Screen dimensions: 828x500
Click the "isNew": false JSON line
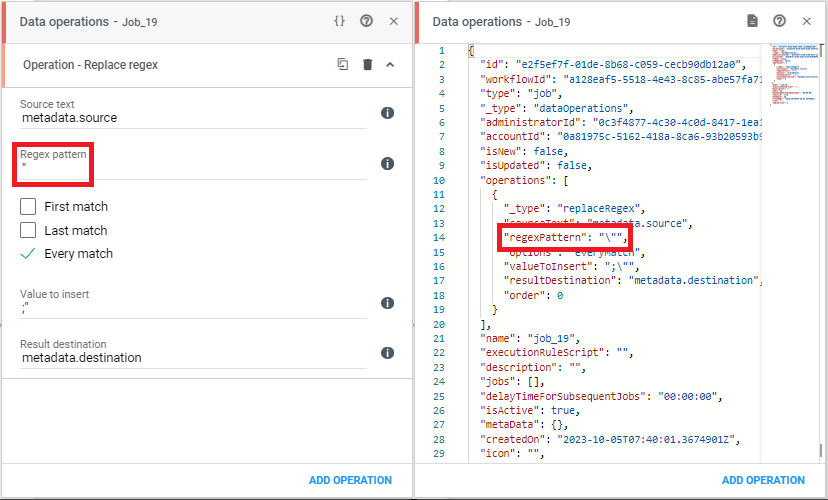[x=524, y=151]
